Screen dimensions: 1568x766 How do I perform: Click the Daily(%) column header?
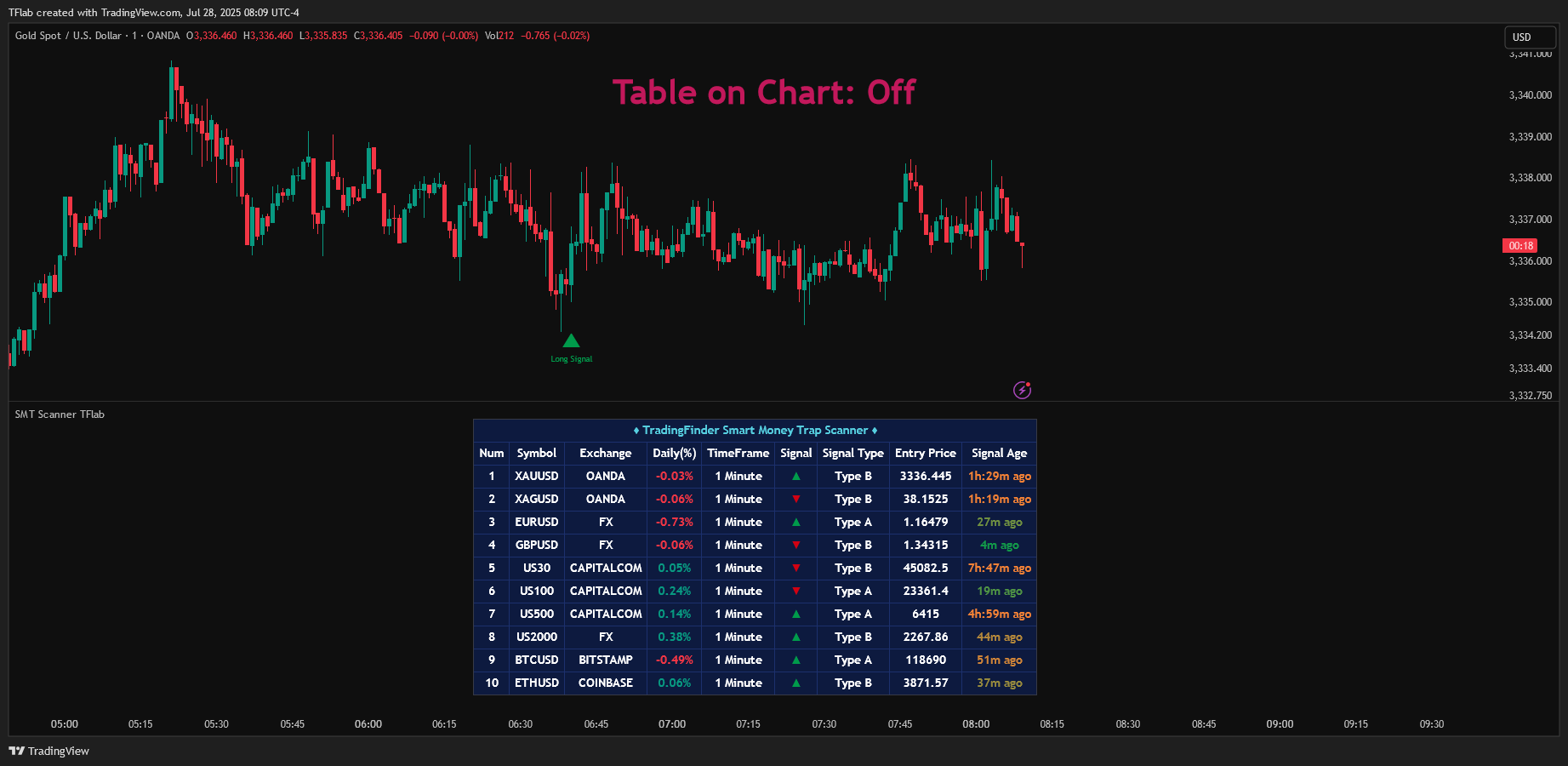tap(674, 454)
